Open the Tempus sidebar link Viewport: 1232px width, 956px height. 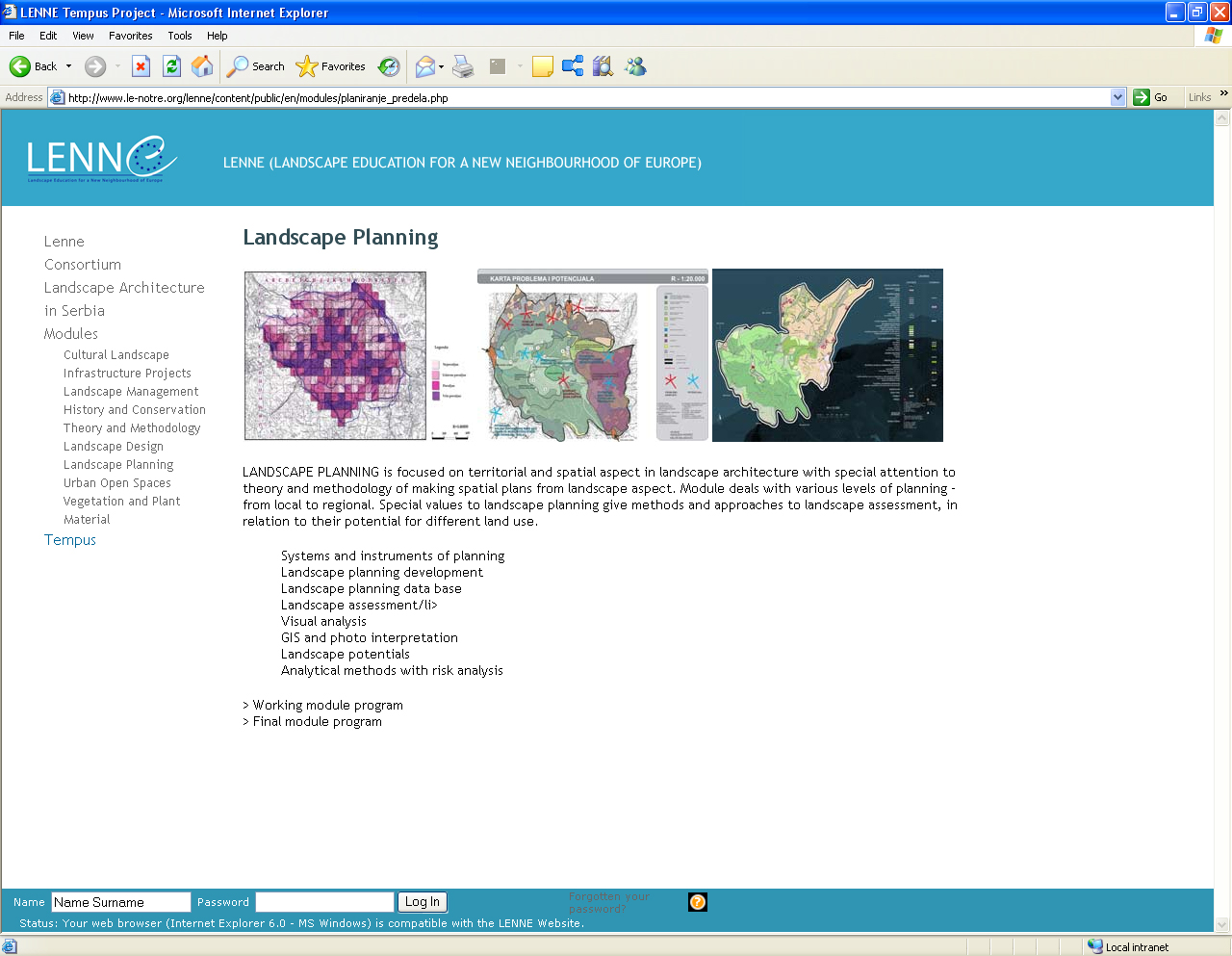(70, 540)
